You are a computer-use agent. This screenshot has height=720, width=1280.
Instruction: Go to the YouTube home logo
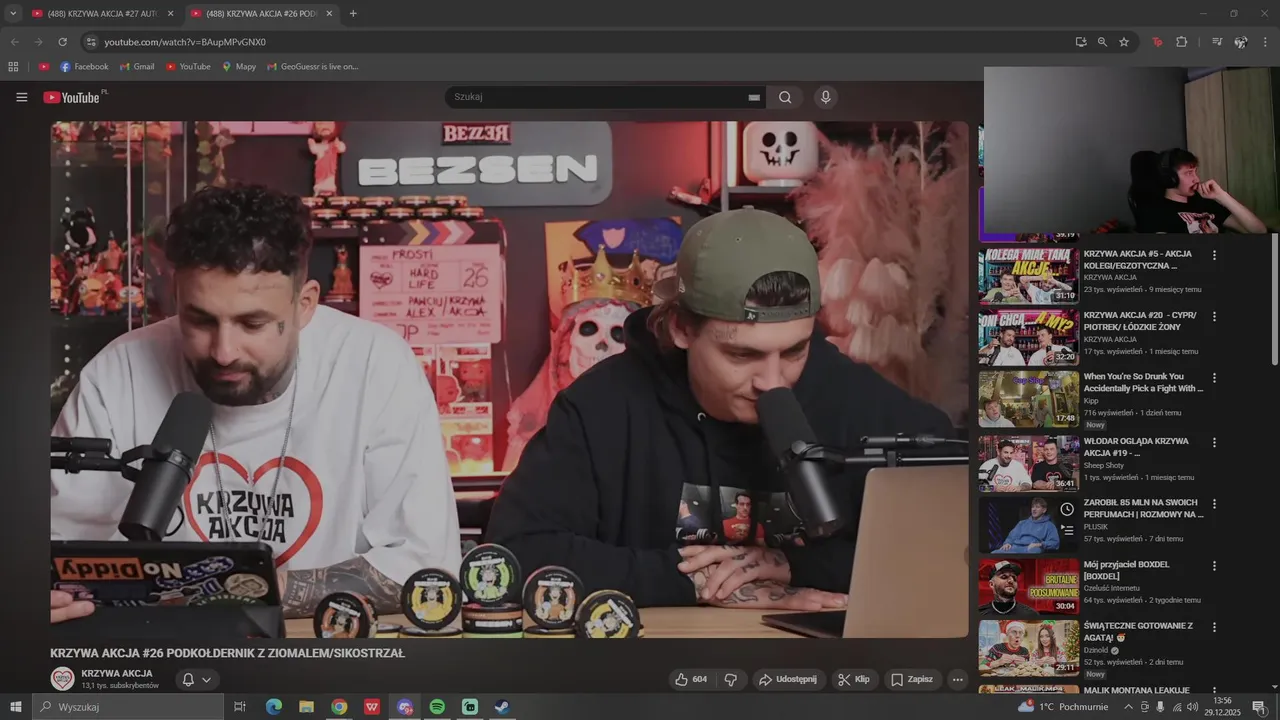pos(73,97)
